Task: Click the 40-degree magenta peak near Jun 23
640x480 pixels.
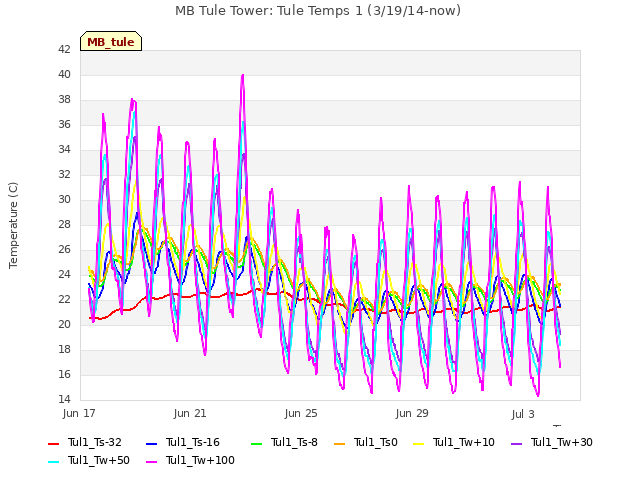Action: (243, 76)
